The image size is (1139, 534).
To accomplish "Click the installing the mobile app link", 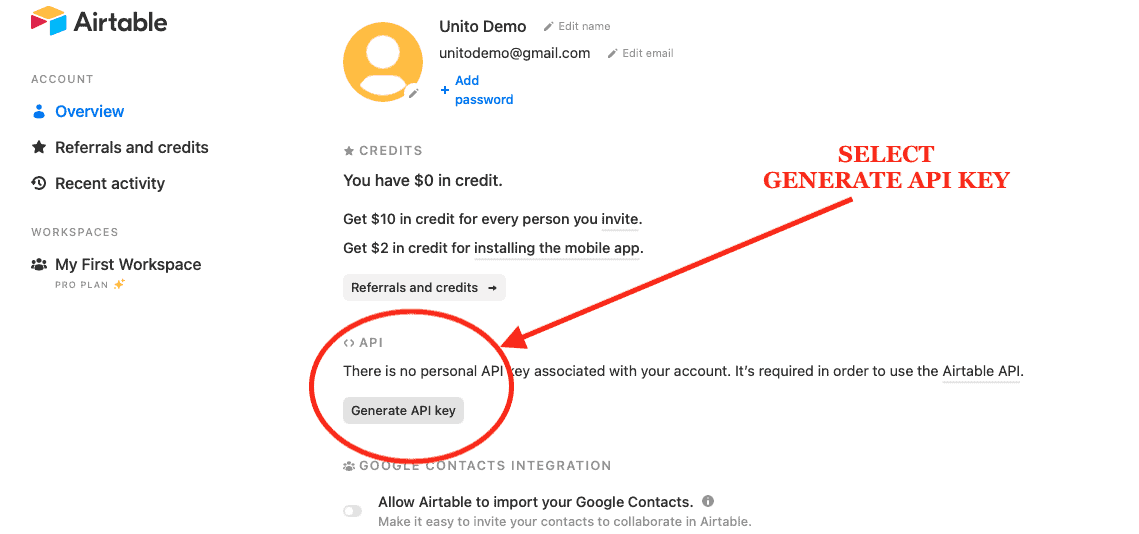I will coord(557,248).
